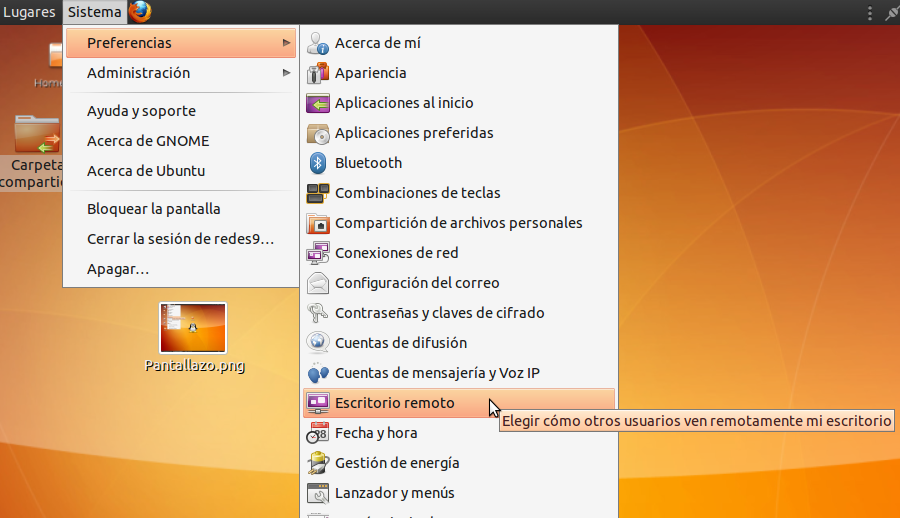
Task: Click the pin icon in top-right panel
Action: [x=891, y=12]
